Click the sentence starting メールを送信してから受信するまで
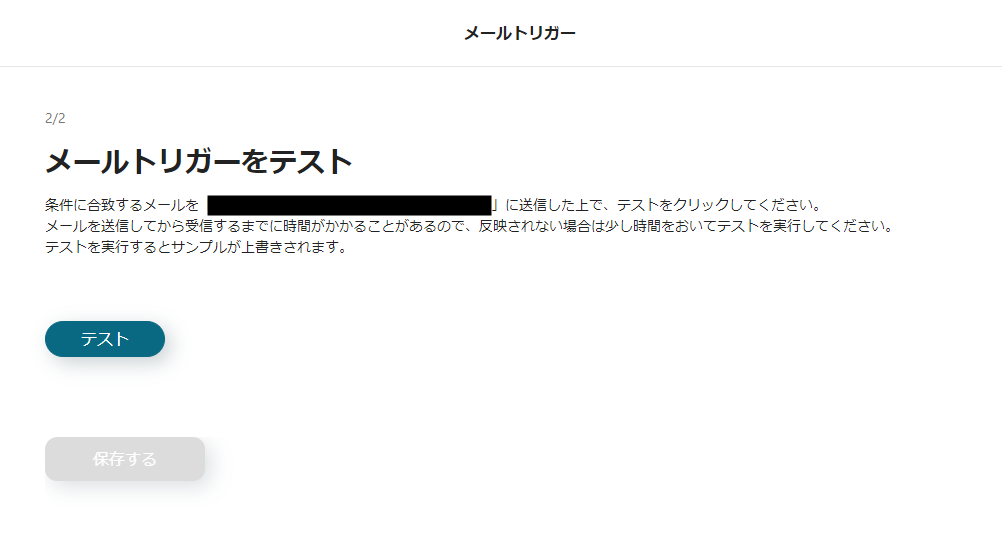The height and width of the screenshot is (542, 1002). coord(468,226)
